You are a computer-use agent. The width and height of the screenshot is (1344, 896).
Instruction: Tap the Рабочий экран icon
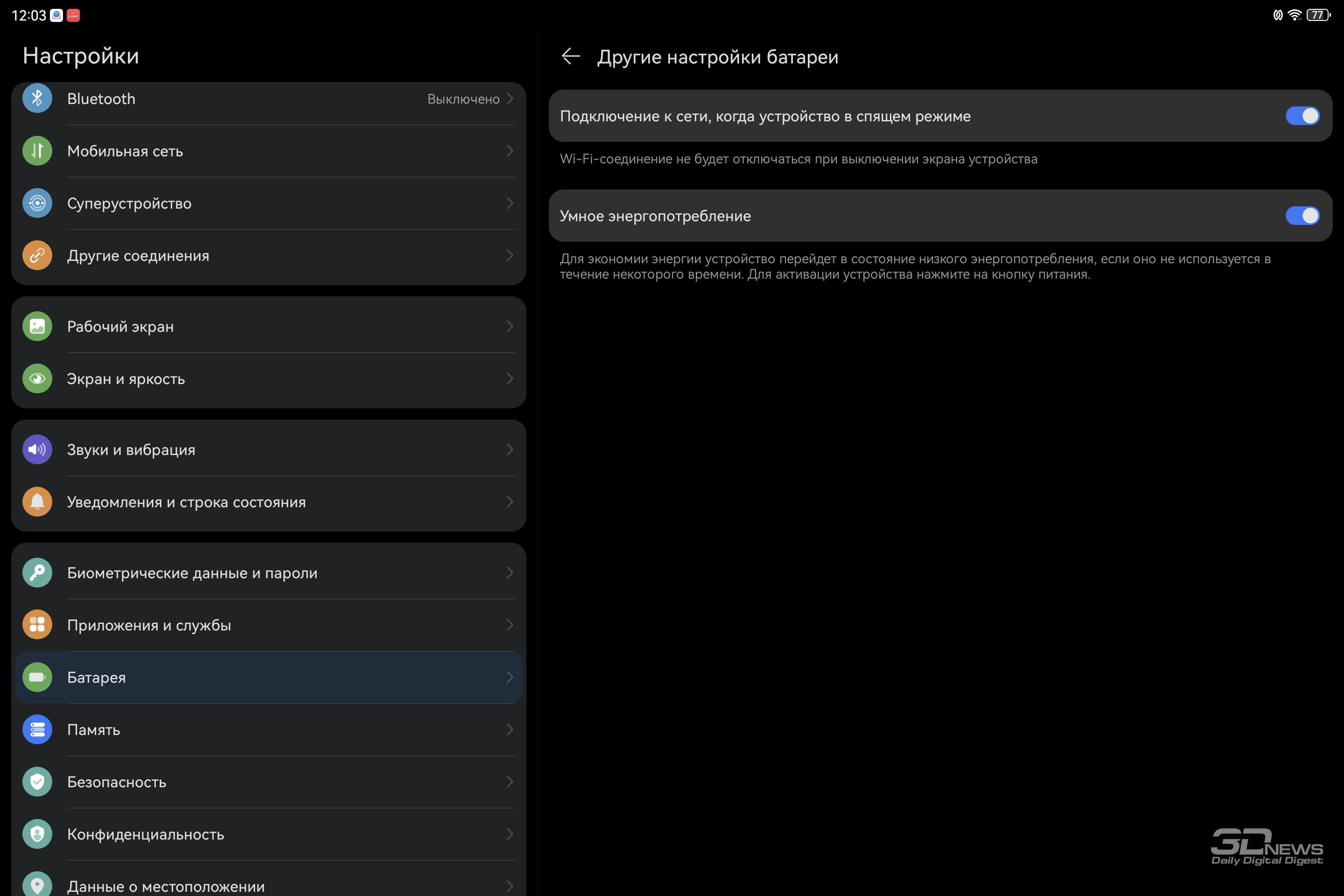point(37,326)
